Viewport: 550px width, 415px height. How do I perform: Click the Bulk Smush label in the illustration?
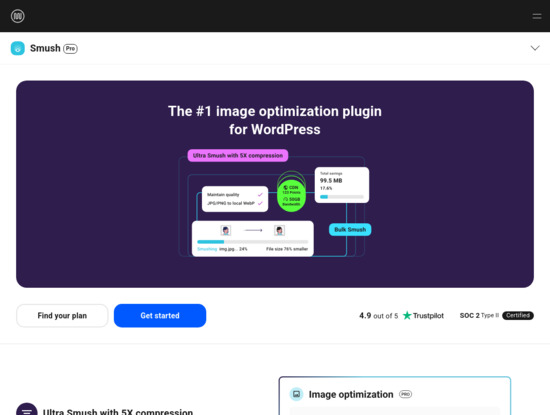coord(350,229)
